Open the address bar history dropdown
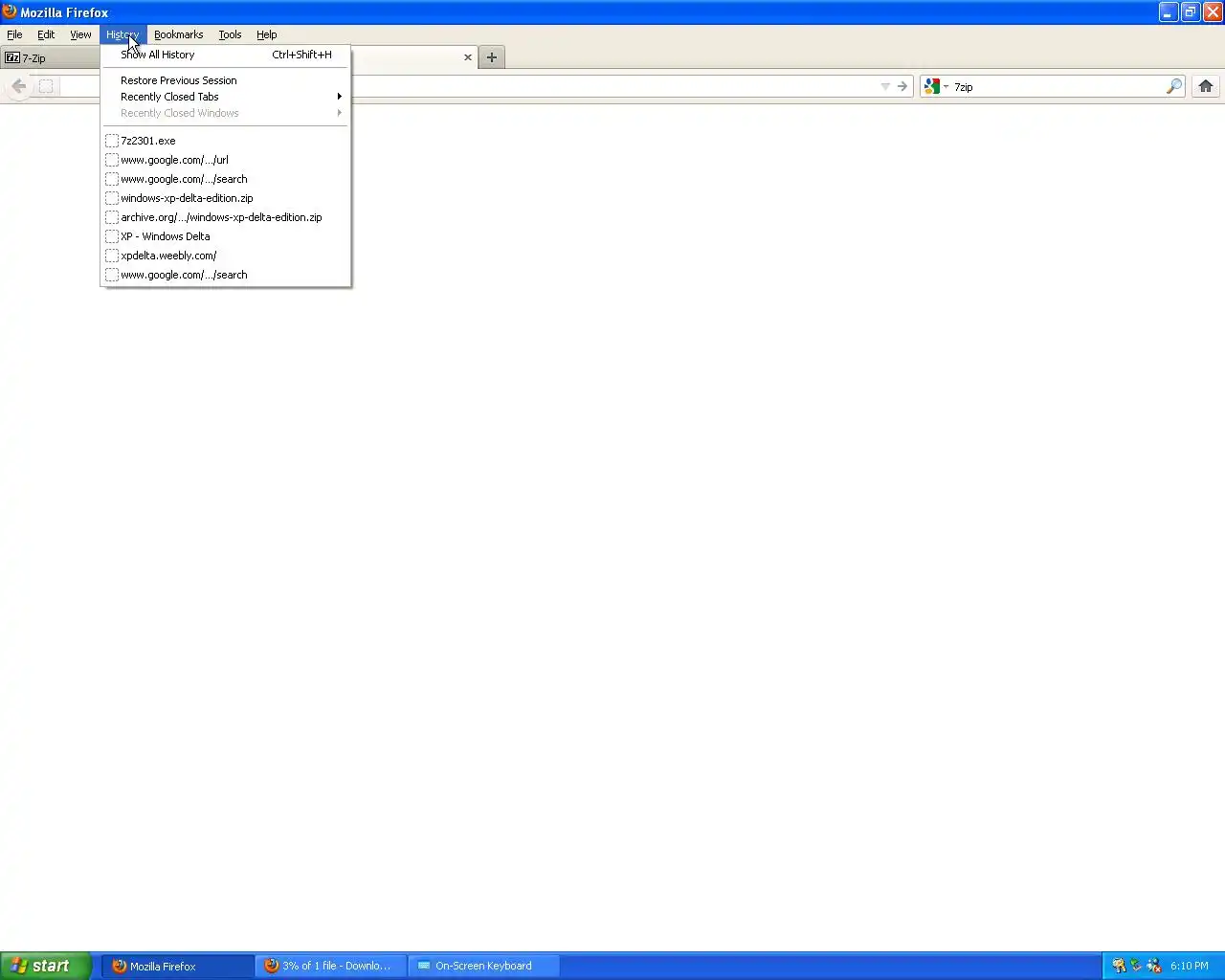The width and height of the screenshot is (1225, 980). 885,86
